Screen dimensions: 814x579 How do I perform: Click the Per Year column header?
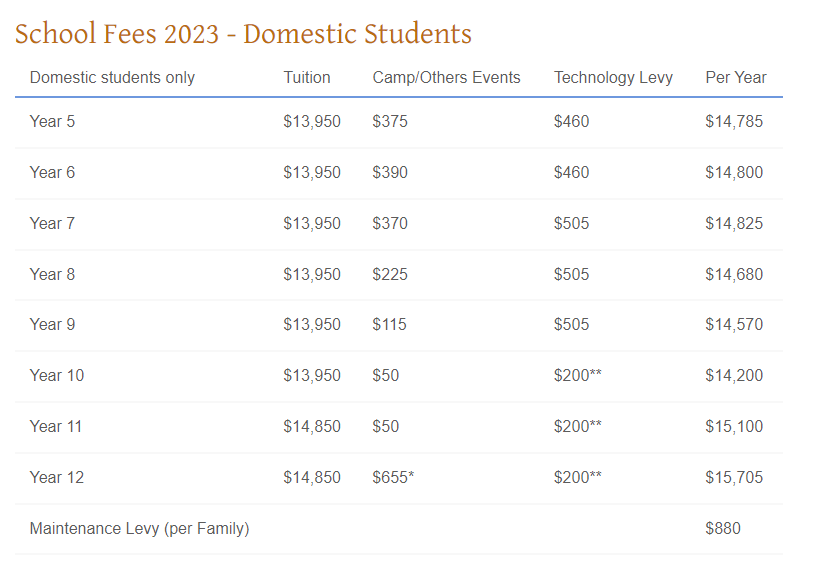click(x=736, y=77)
